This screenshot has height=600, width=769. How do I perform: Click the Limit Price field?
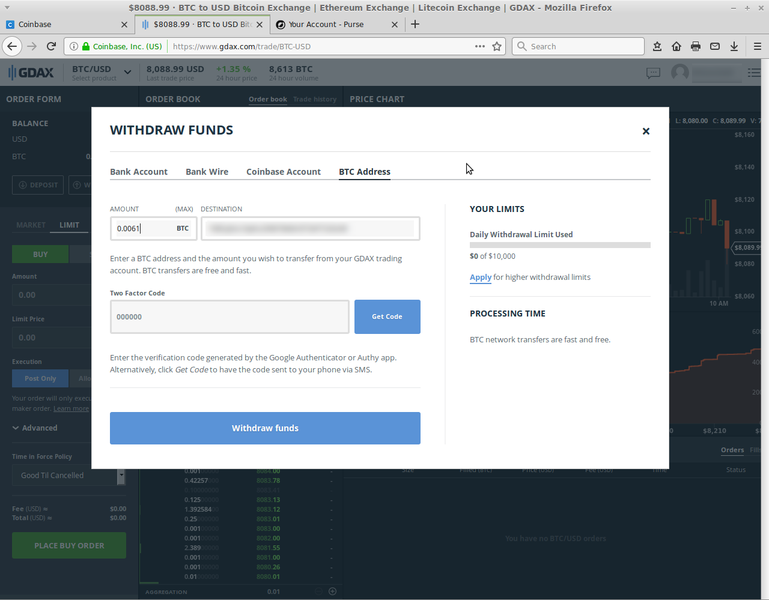[51, 338]
